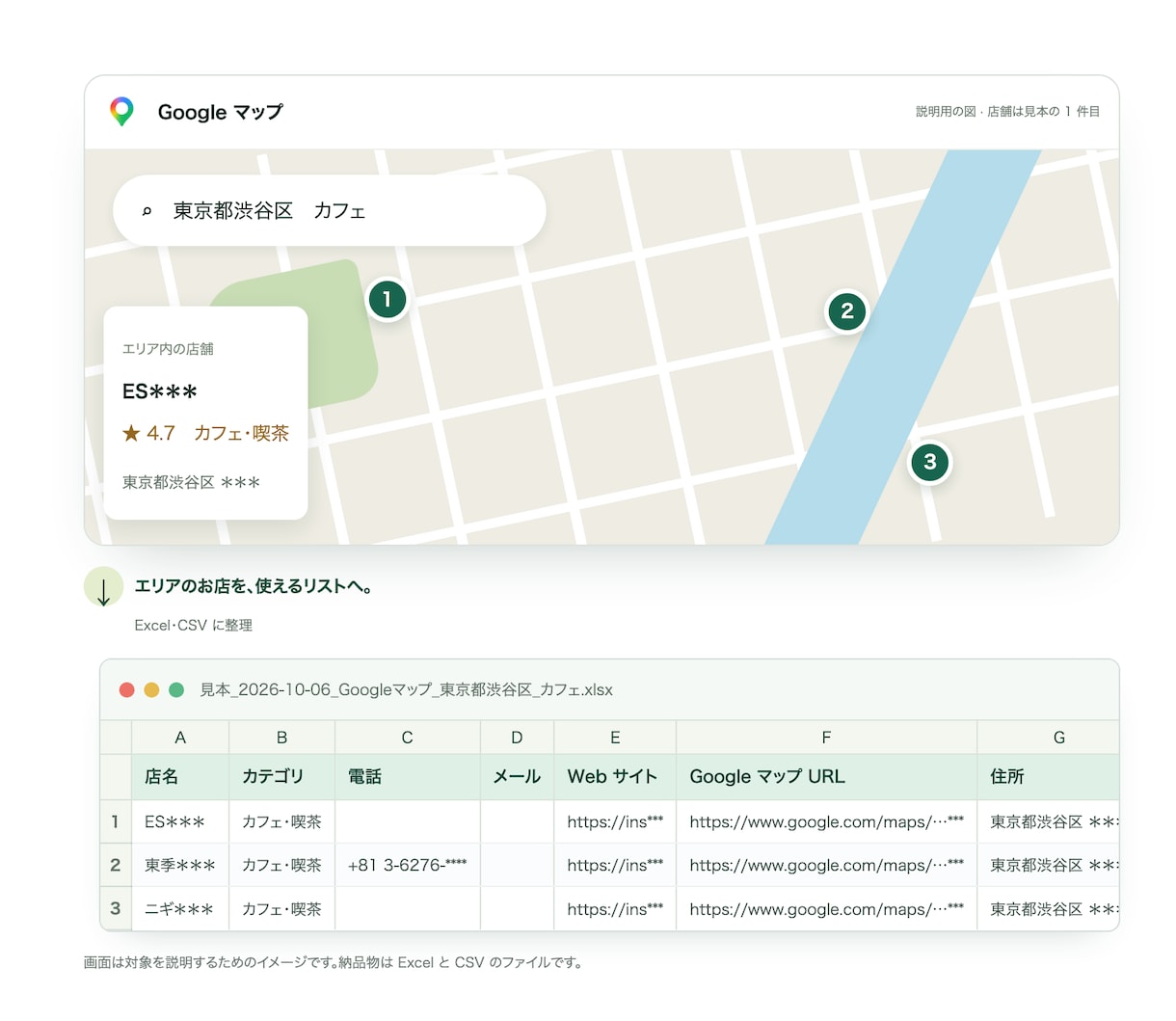Select column C header
The image size is (1176, 1021).
[407, 738]
